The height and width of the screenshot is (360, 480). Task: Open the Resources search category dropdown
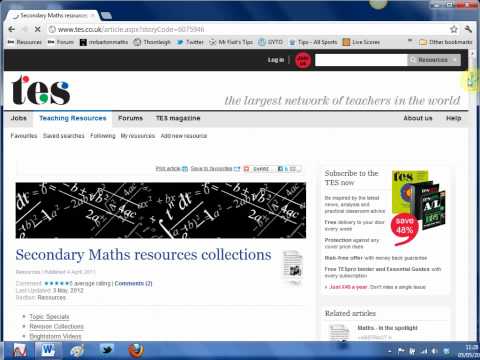[434, 60]
